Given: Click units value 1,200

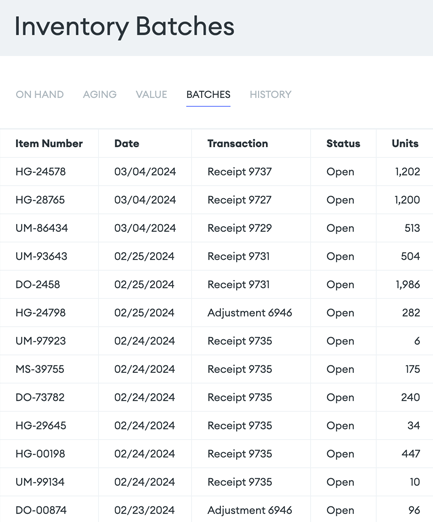Looking at the screenshot, I should 407,200.
